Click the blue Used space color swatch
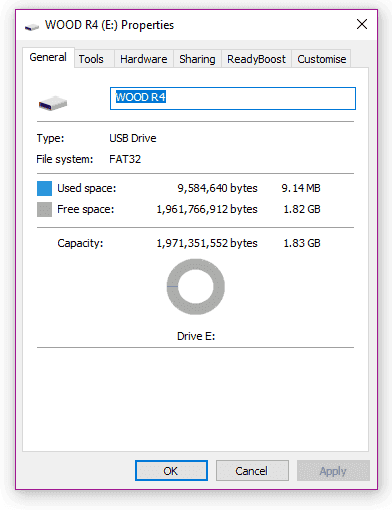The width and height of the screenshot is (392, 510). pos(44,188)
